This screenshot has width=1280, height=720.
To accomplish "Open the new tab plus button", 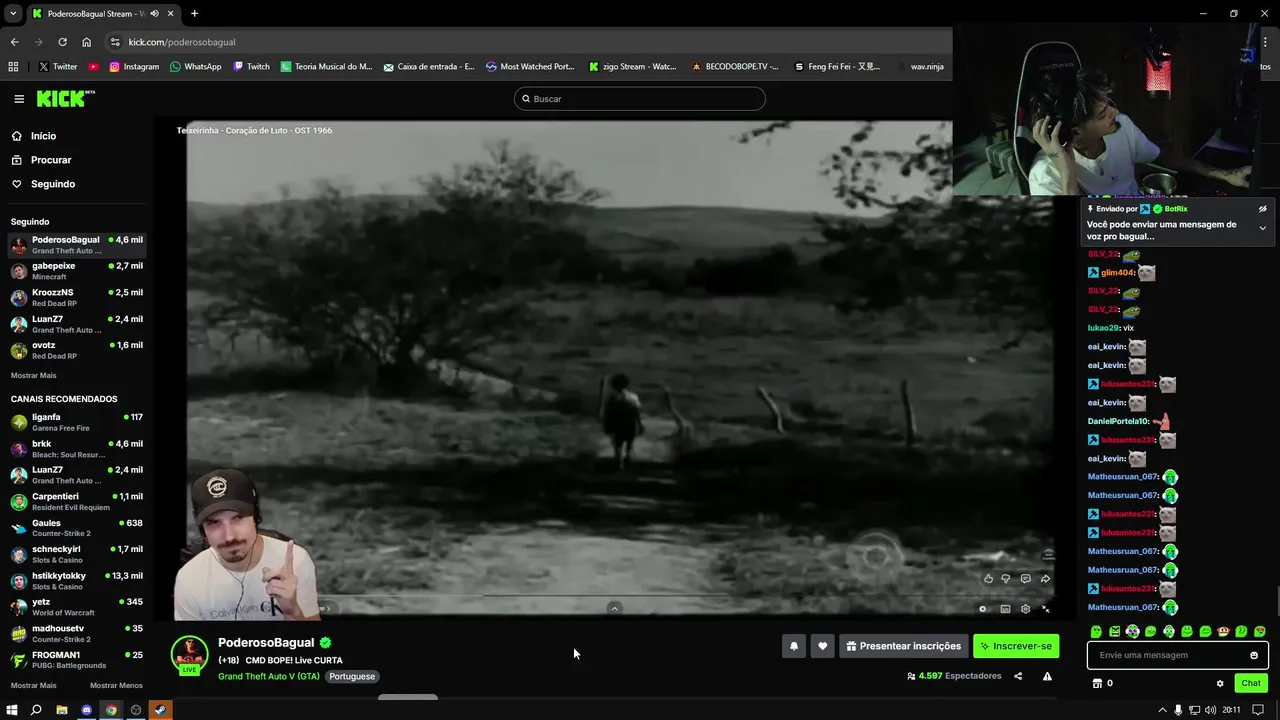I will tap(194, 14).
